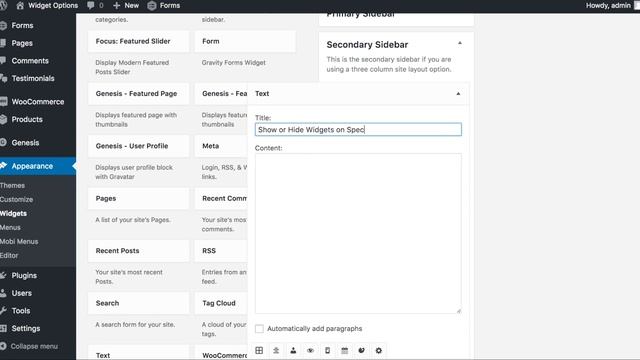Expand the RSS widget
This screenshot has height=360, width=640.
(x=221, y=251)
